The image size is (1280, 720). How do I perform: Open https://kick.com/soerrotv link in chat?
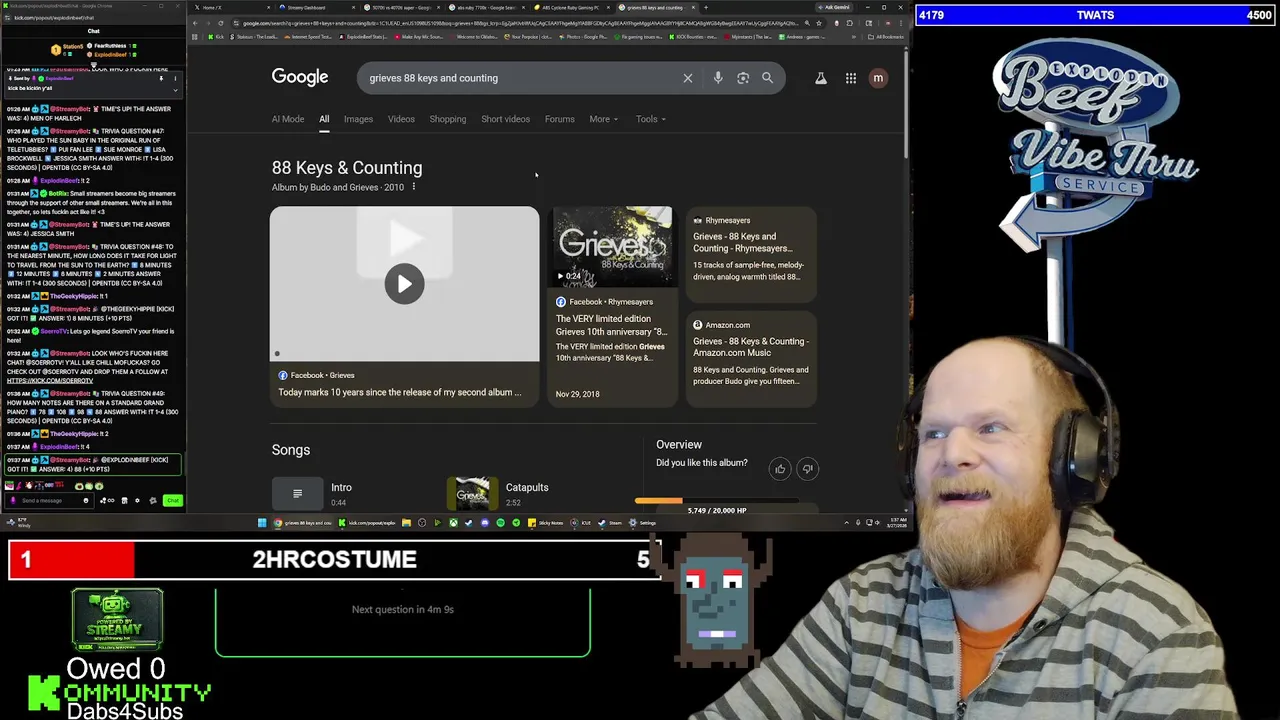point(50,380)
